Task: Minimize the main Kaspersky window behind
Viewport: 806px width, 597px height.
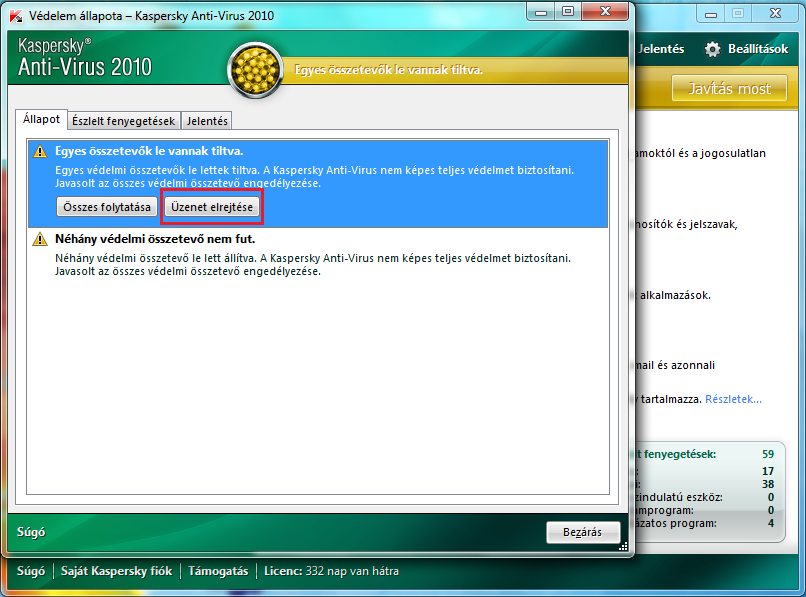Action: (711, 14)
